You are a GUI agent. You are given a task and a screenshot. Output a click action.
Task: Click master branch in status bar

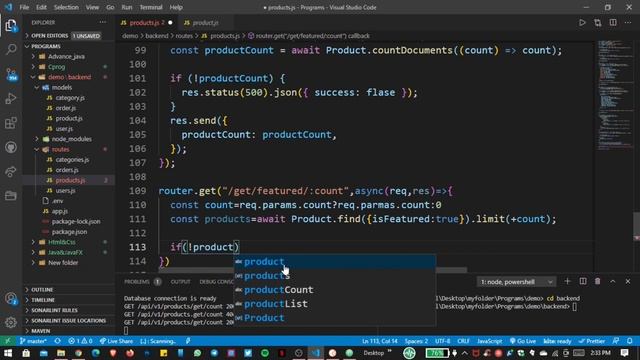pyautogui.click(x=33, y=341)
